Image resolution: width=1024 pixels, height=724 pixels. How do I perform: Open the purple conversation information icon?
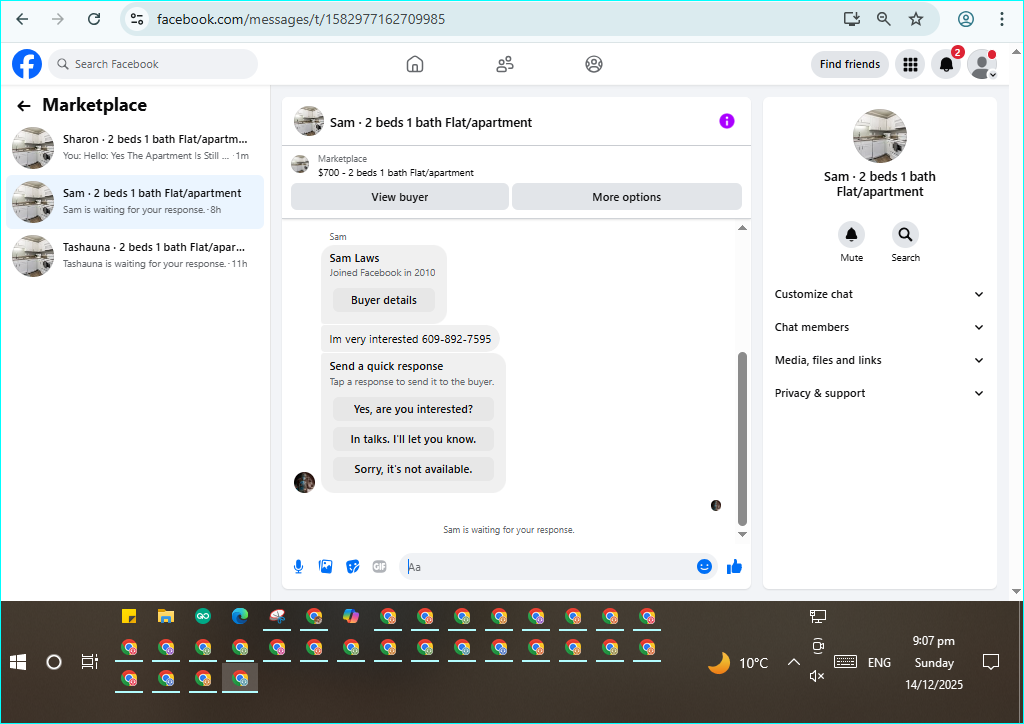click(727, 121)
